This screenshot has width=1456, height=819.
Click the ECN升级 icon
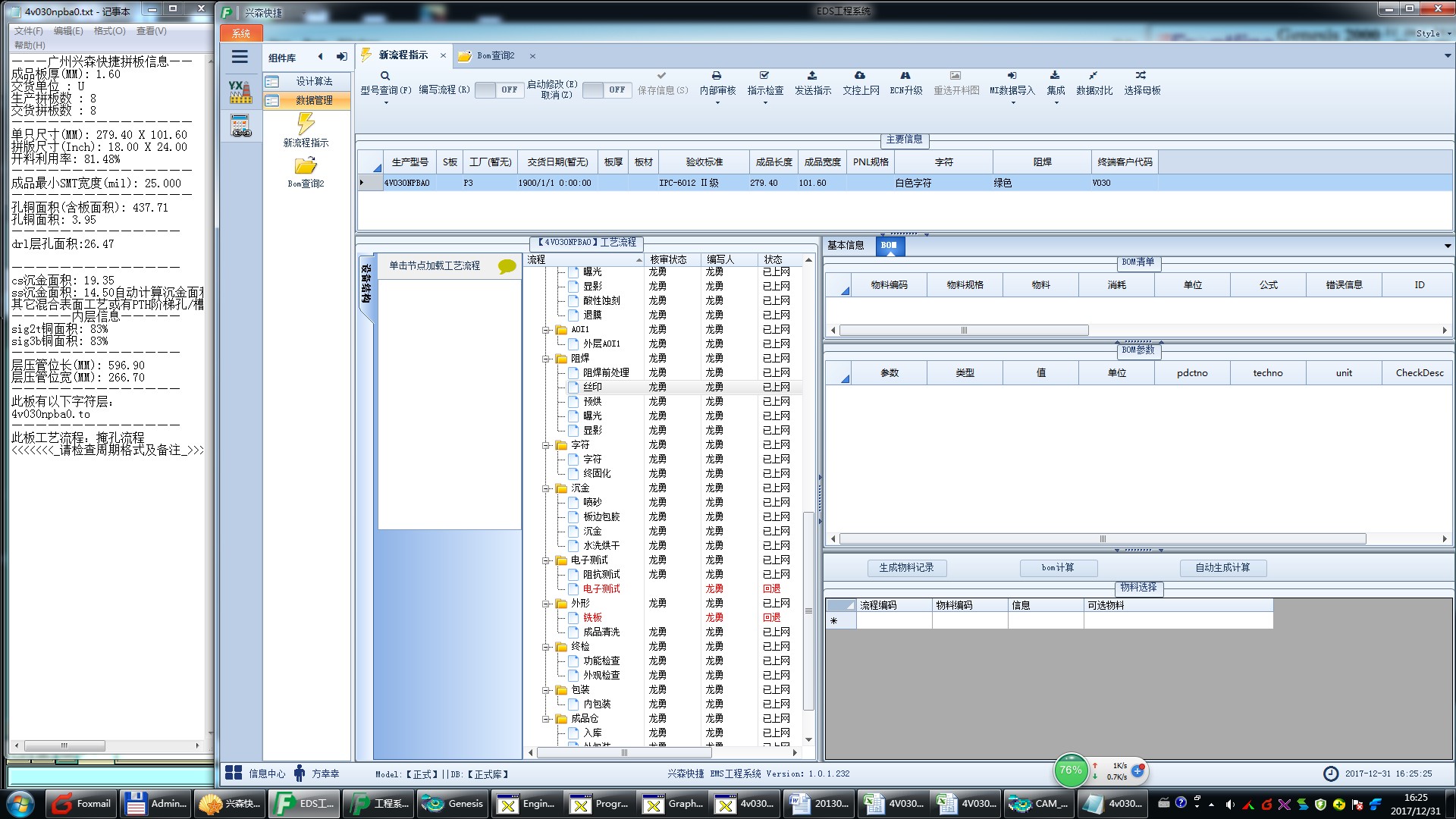click(905, 76)
